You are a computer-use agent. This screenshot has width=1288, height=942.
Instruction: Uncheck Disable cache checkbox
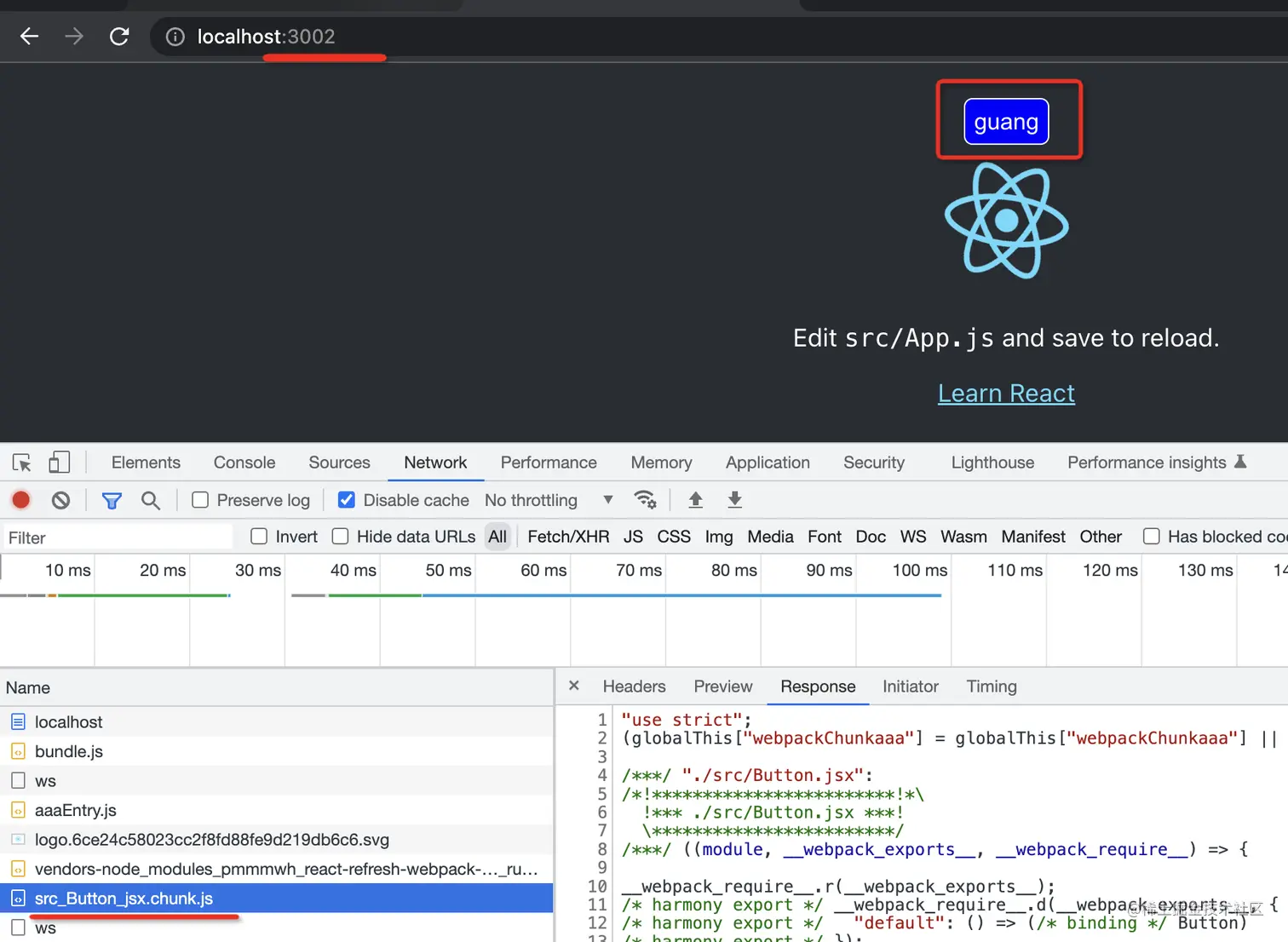[347, 500]
